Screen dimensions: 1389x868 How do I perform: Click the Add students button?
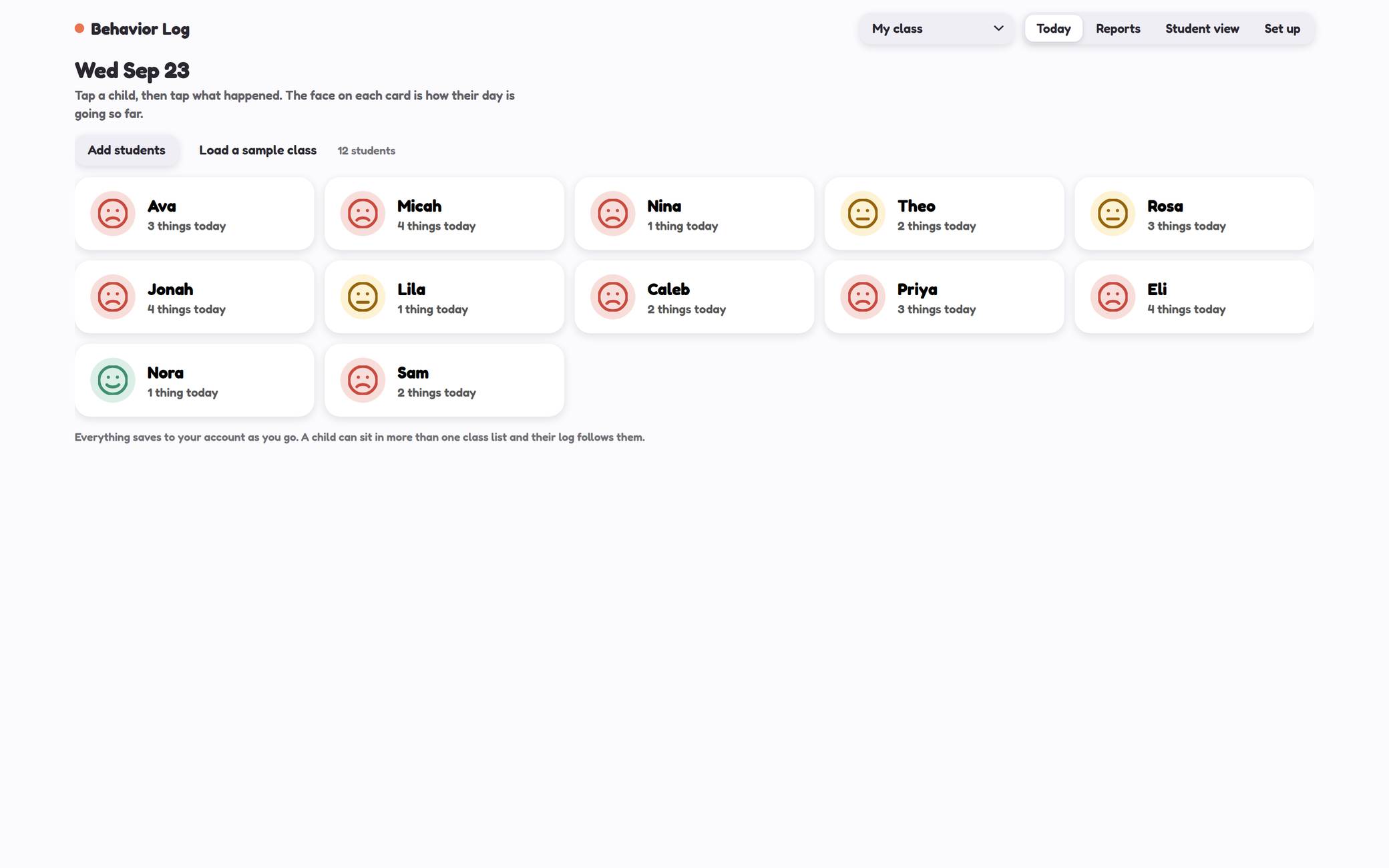(126, 150)
